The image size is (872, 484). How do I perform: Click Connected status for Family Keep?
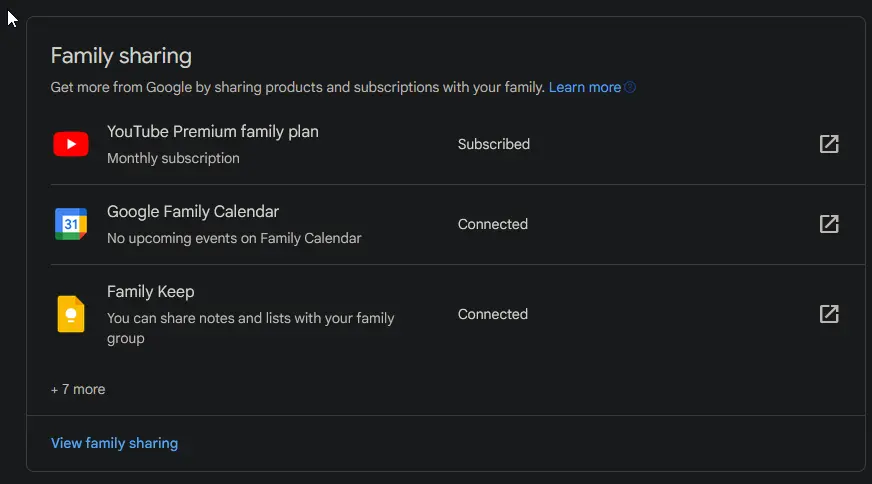493,314
